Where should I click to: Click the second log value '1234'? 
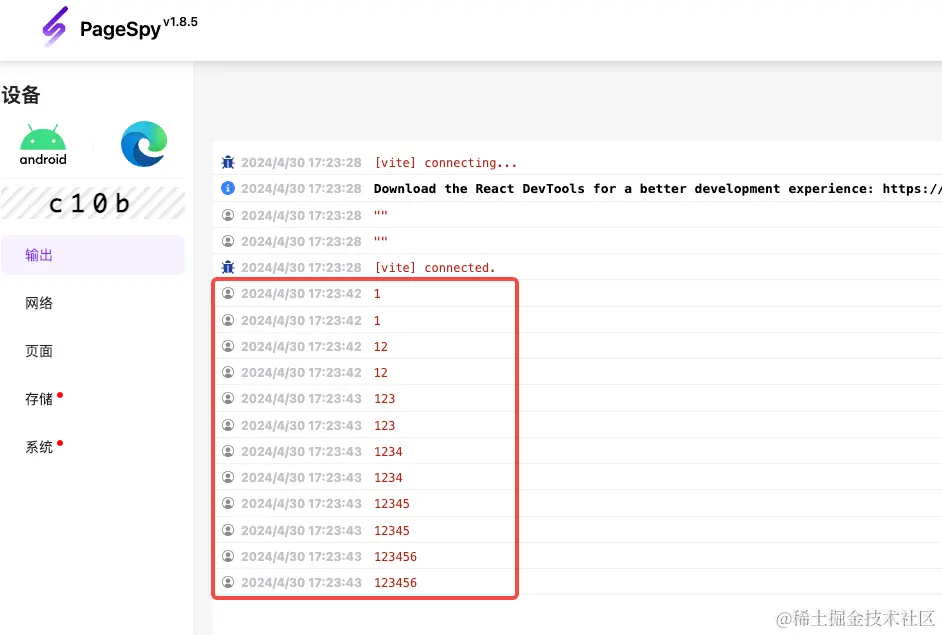[x=388, y=478]
